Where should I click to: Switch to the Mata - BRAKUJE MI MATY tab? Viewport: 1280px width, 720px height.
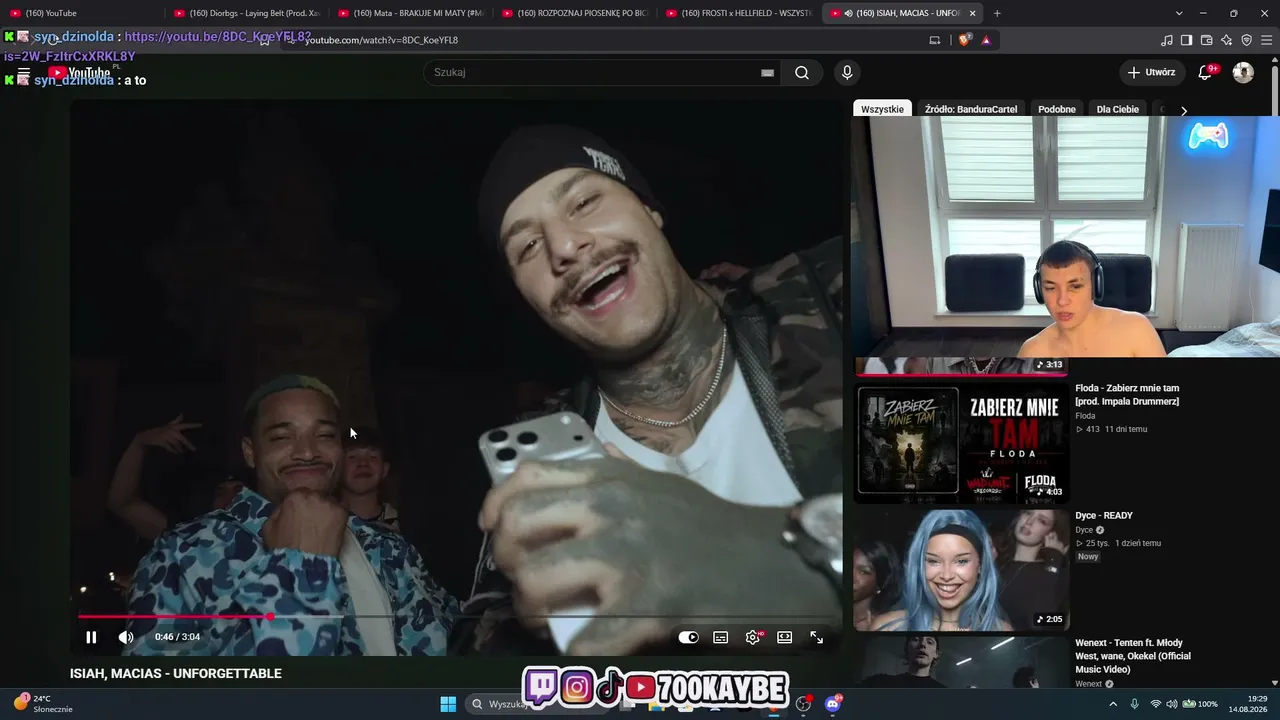tap(410, 13)
